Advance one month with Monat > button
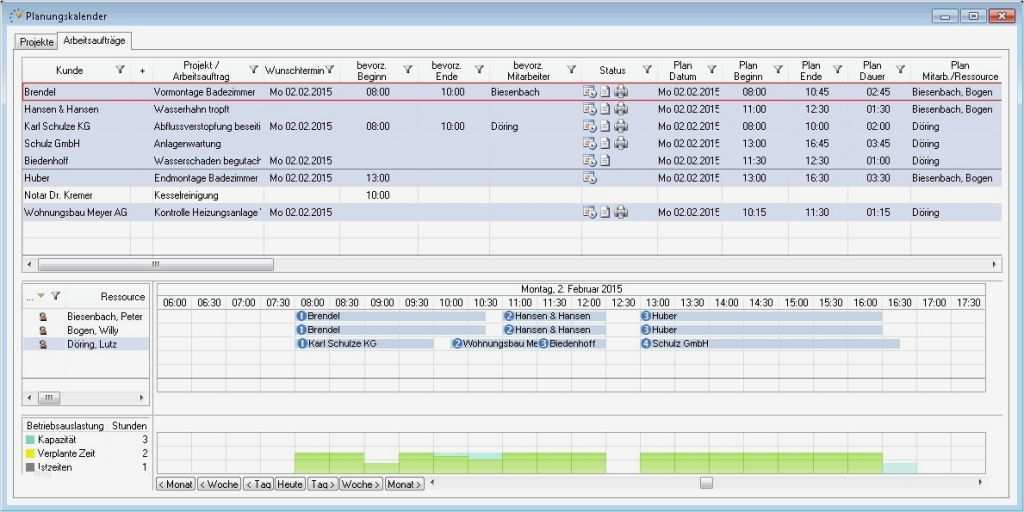Viewport: 1024px width, 512px height. click(x=404, y=484)
